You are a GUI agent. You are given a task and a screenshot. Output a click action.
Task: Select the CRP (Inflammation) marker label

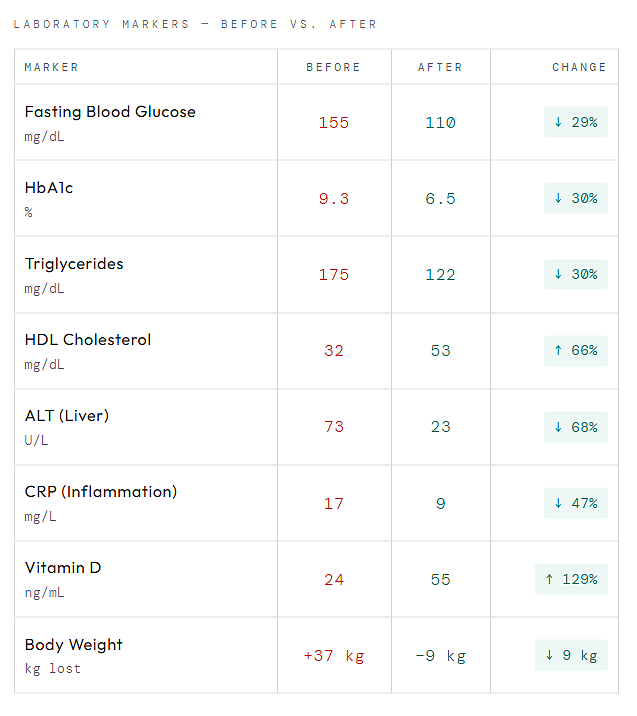point(101,492)
